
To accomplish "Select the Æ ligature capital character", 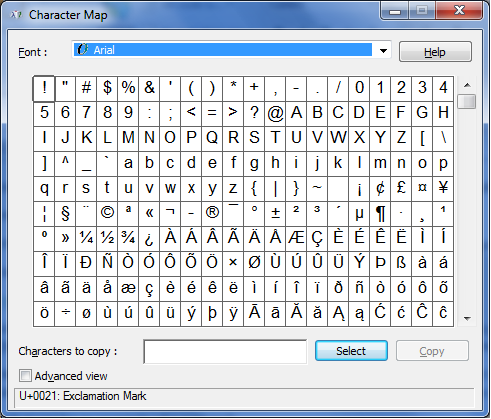I will (x=296, y=239).
